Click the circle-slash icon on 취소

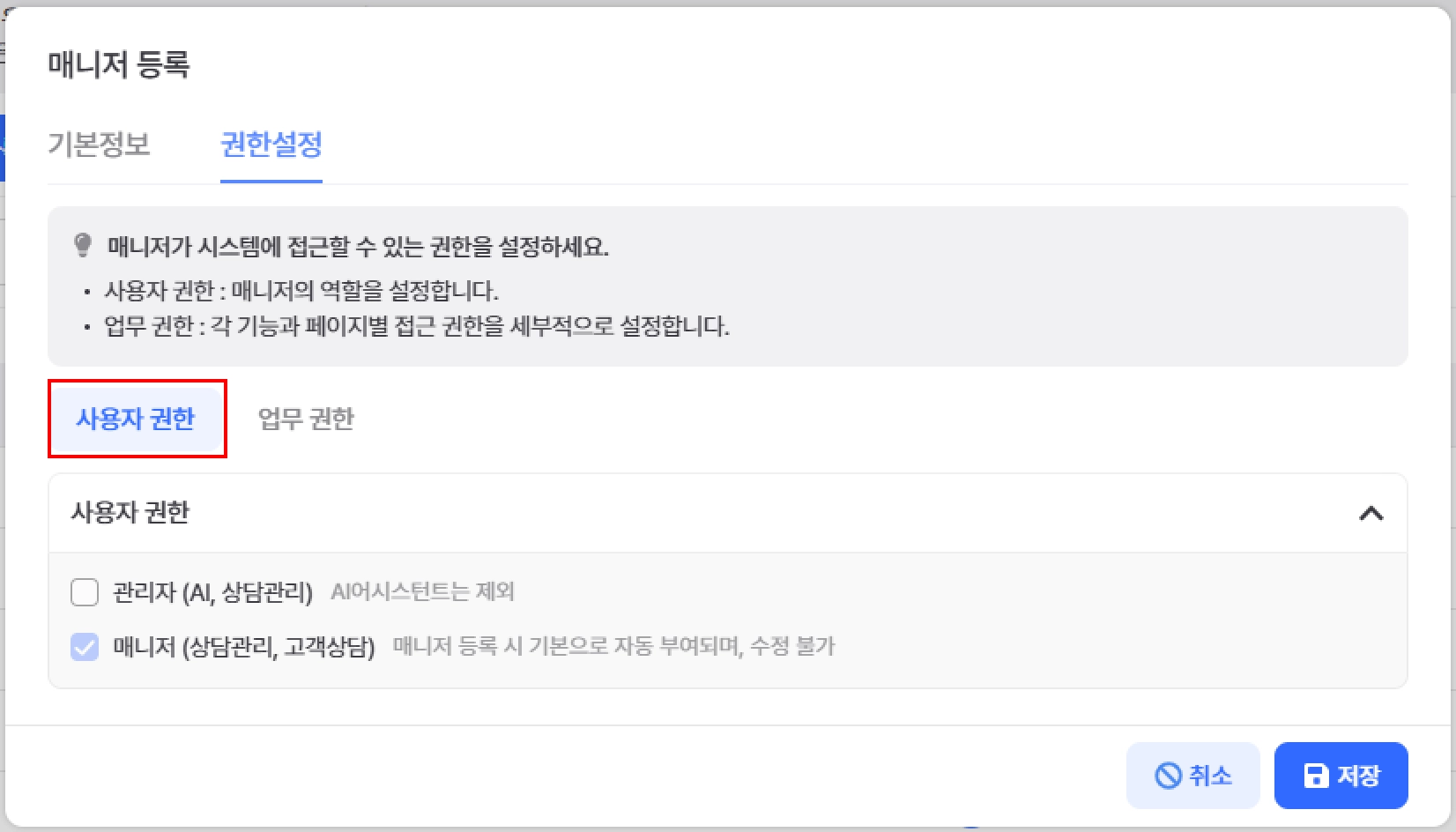point(1168,776)
